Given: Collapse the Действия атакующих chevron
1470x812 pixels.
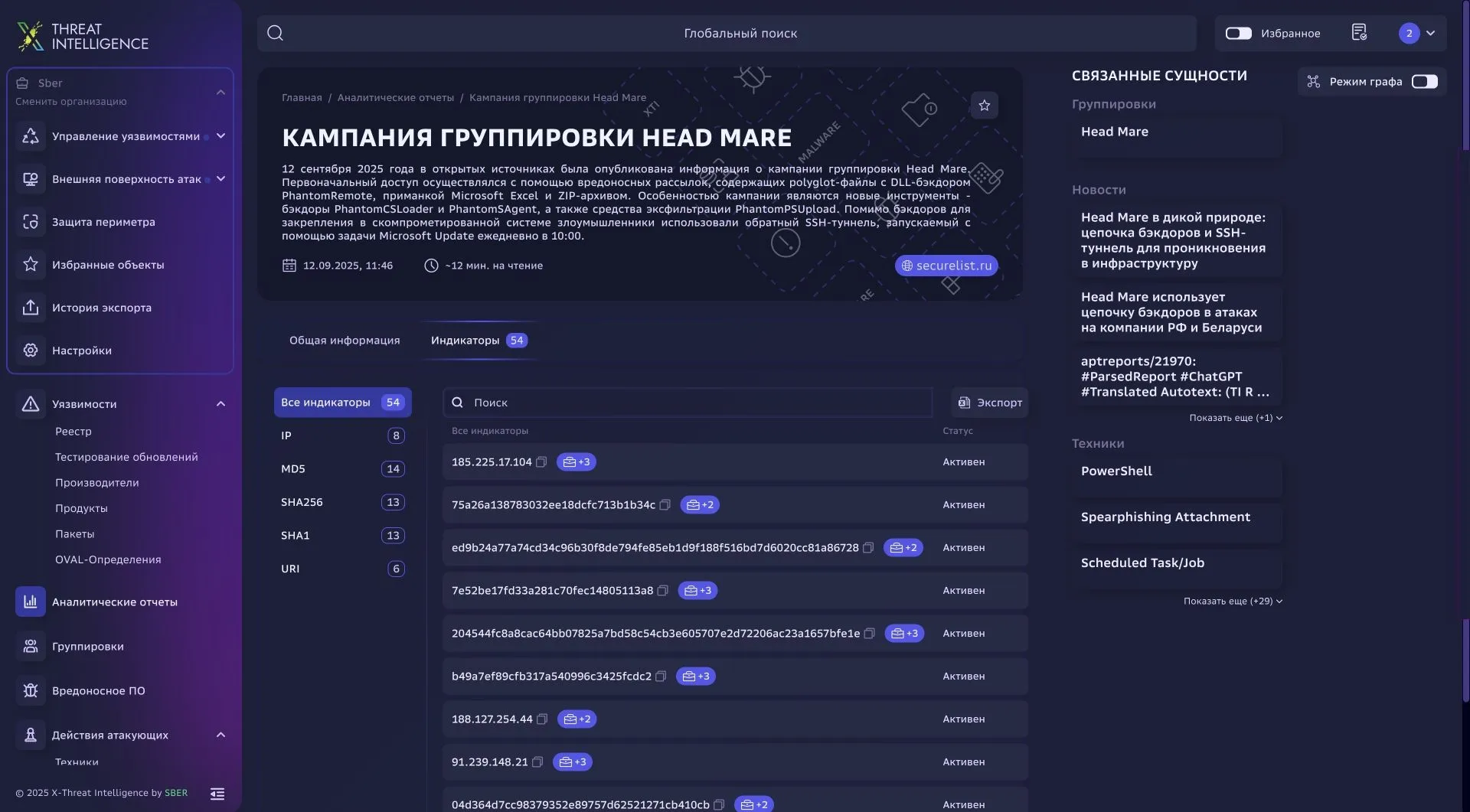Looking at the screenshot, I should point(220,735).
